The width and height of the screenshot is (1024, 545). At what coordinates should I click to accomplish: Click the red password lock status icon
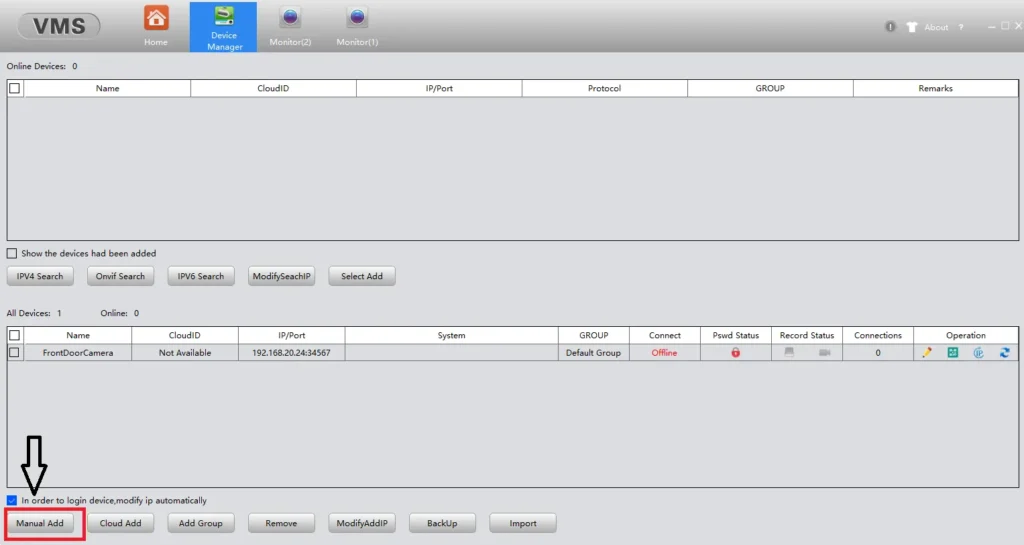[735, 352]
